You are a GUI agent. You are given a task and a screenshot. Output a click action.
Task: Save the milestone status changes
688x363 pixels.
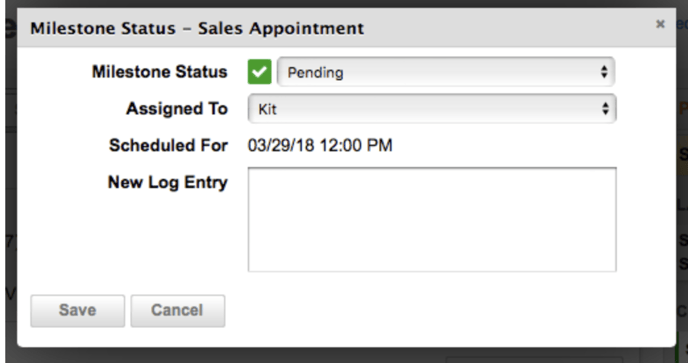tap(78, 311)
